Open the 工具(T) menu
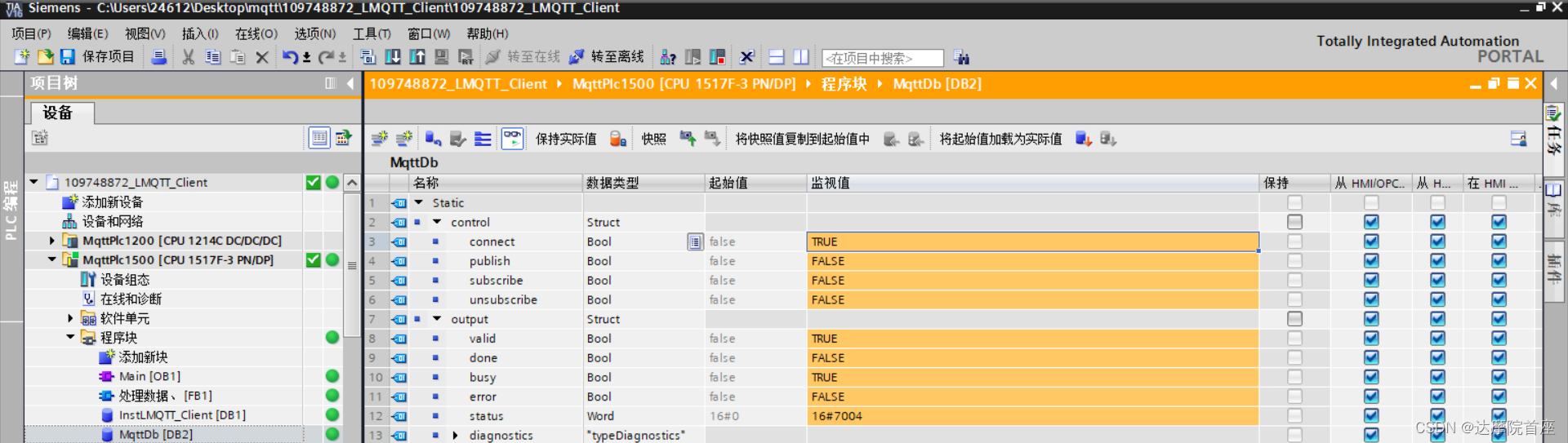 pos(372,33)
